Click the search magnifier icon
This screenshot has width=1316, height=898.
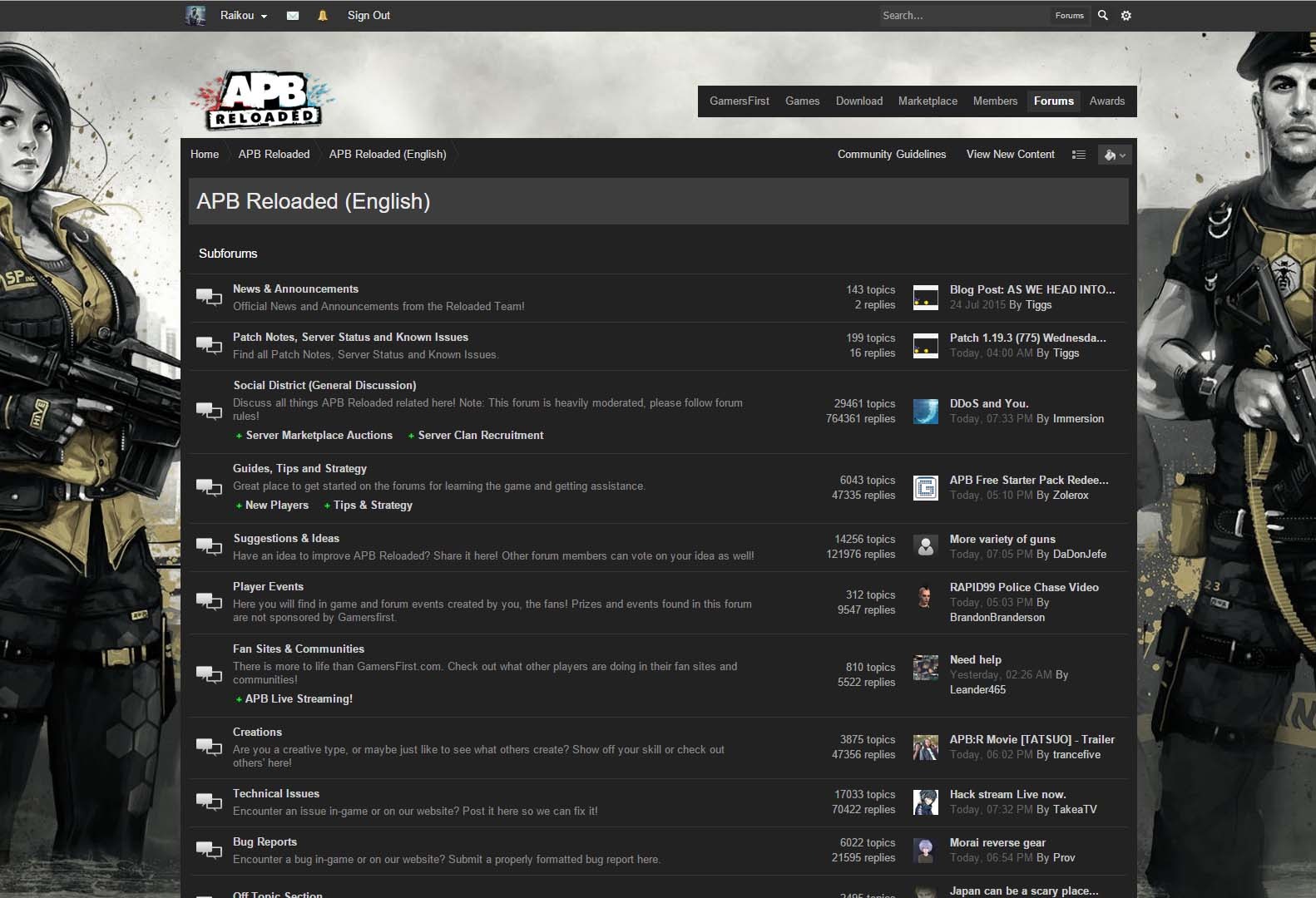1103,15
